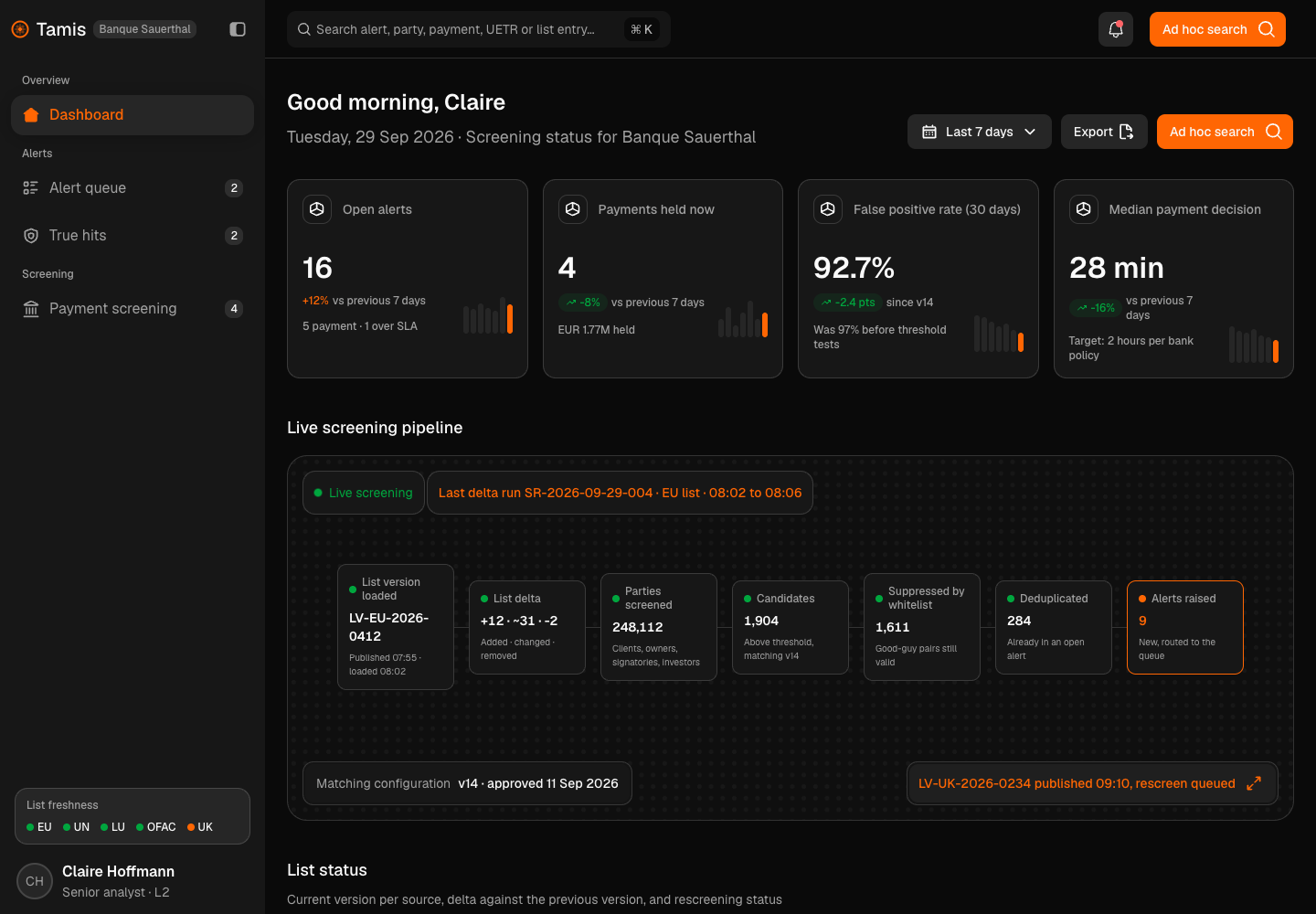Select the List delta pipeline stage
1316x914 pixels.
(527, 627)
